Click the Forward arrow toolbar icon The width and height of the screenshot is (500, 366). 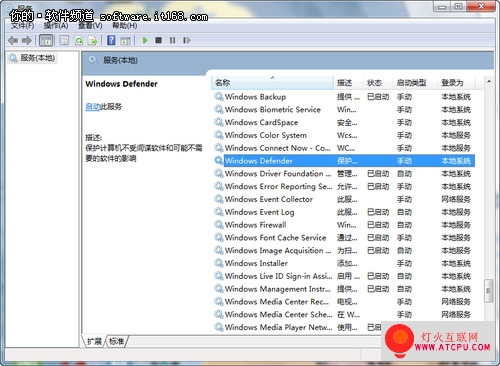[x=27, y=41]
